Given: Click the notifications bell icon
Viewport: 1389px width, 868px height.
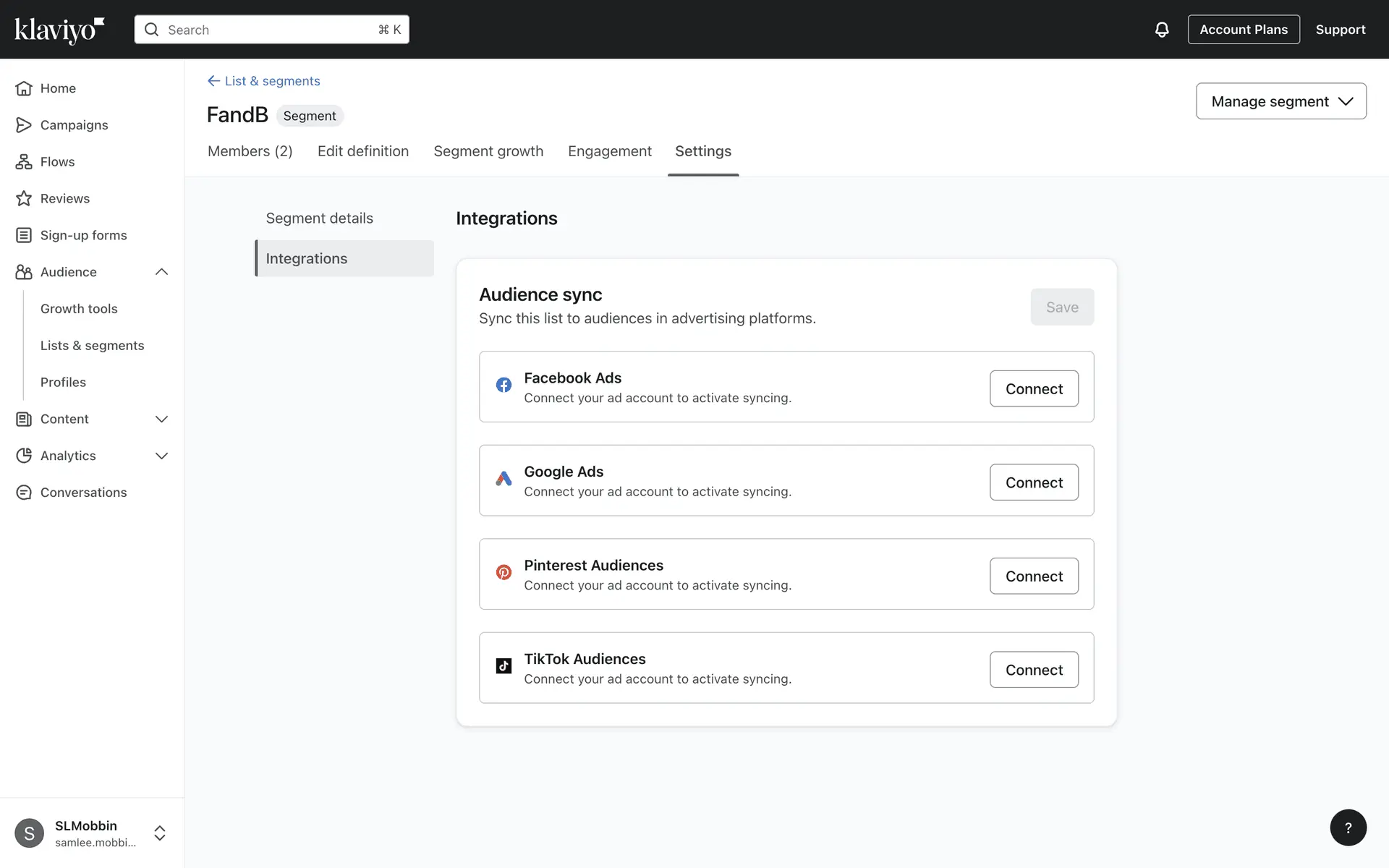Looking at the screenshot, I should (x=1162, y=30).
